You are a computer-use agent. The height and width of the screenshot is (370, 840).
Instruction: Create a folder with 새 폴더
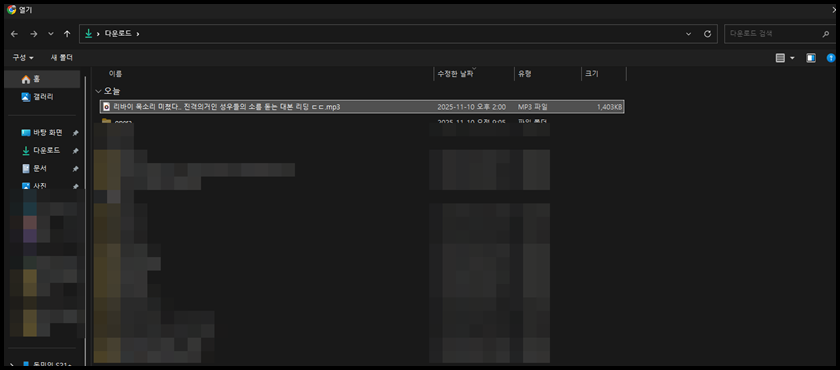62,57
